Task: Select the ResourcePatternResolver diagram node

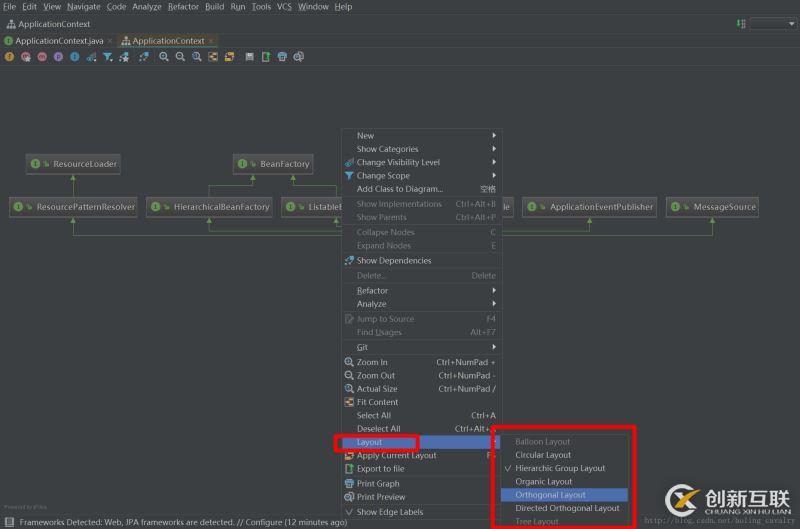Action: click(x=73, y=207)
